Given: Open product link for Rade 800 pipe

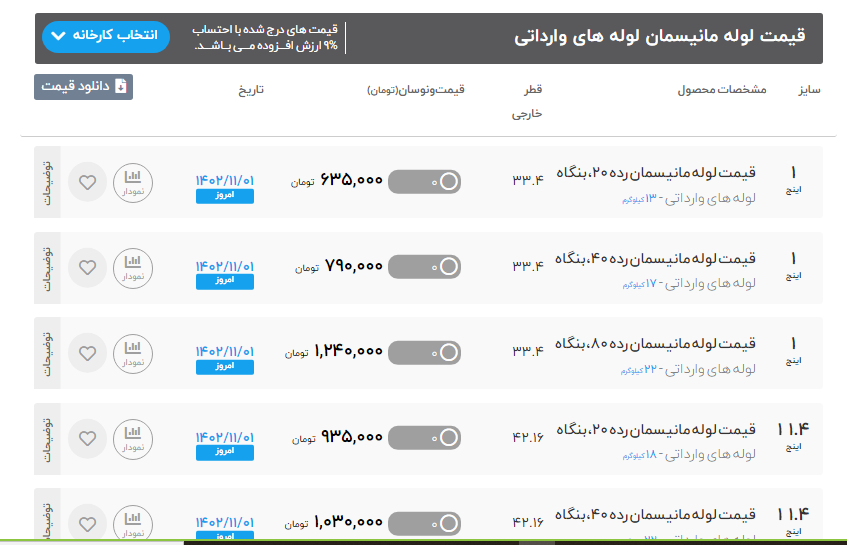Looking at the screenshot, I should [x=655, y=343].
